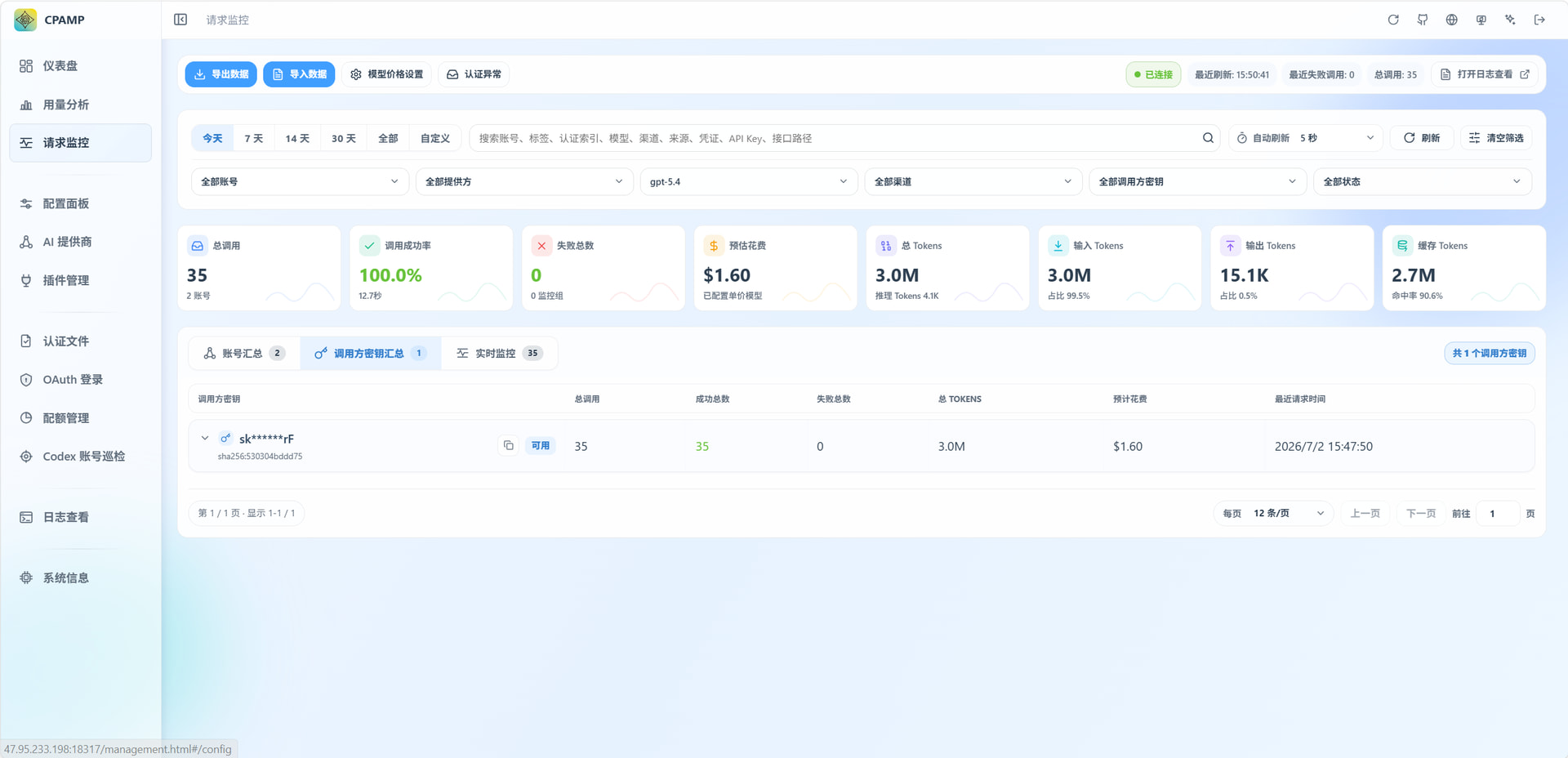The width and height of the screenshot is (1568, 758).
Task: Log out using the exit icon
Action: [1539, 20]
